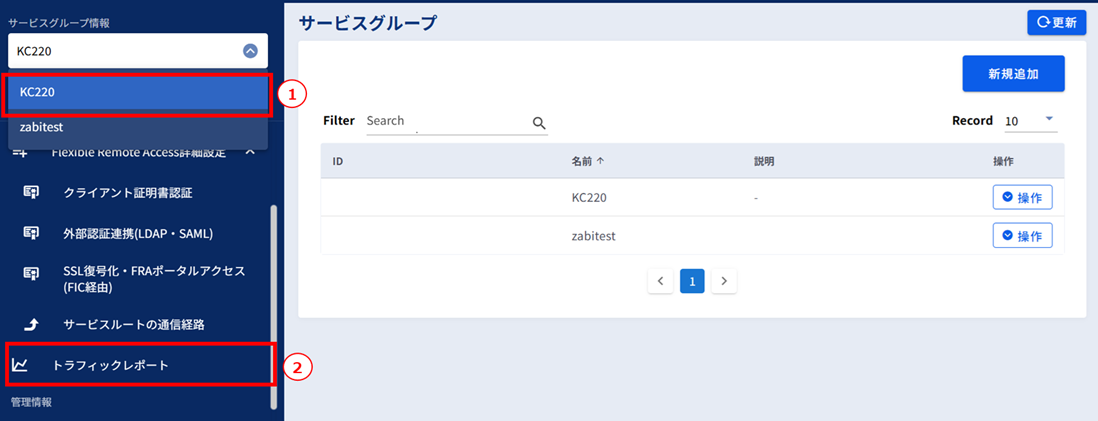Click the client certificate authentication icon
Screen dimensions: 1098x421
(31, 192)
